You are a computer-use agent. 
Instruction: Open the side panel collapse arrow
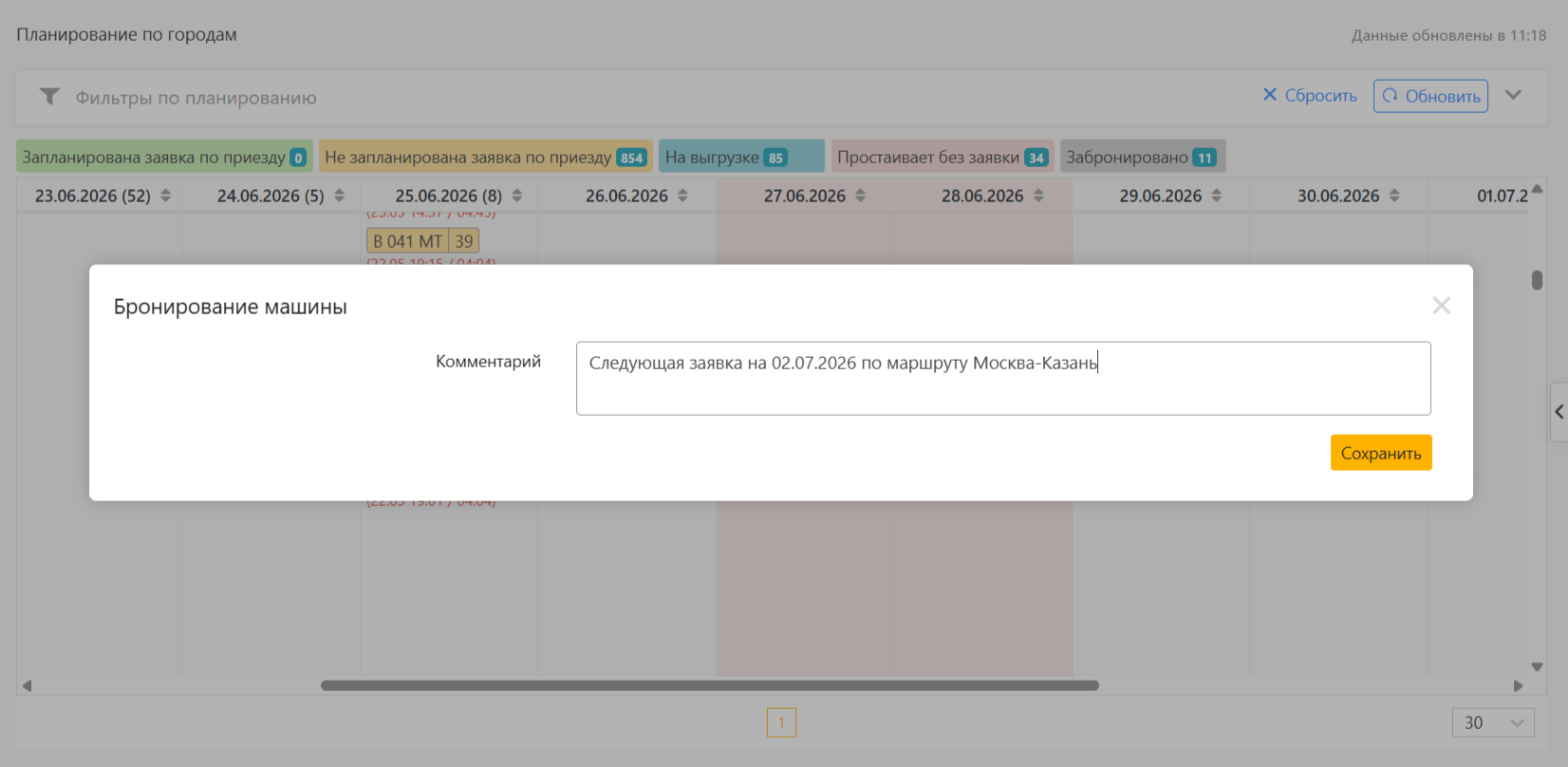pos(1559,412)
